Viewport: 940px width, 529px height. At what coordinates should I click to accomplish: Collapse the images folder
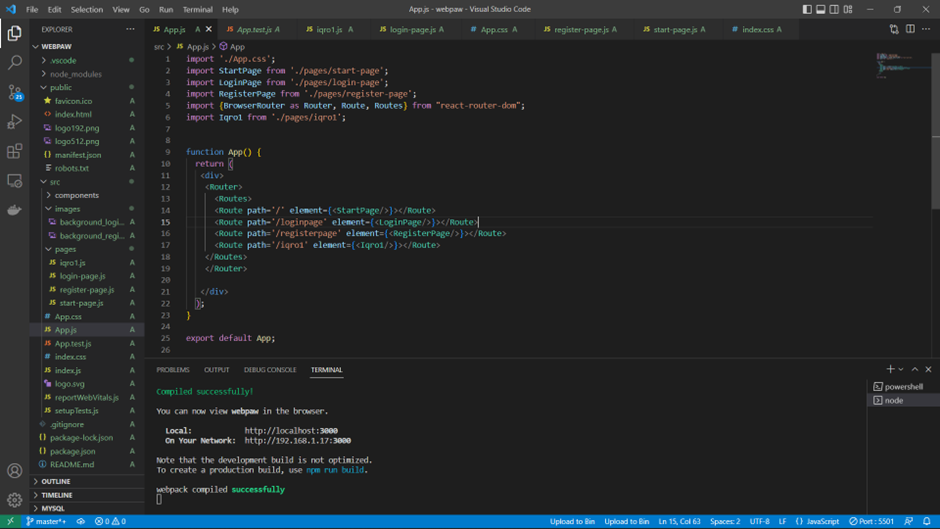(87, 209)
